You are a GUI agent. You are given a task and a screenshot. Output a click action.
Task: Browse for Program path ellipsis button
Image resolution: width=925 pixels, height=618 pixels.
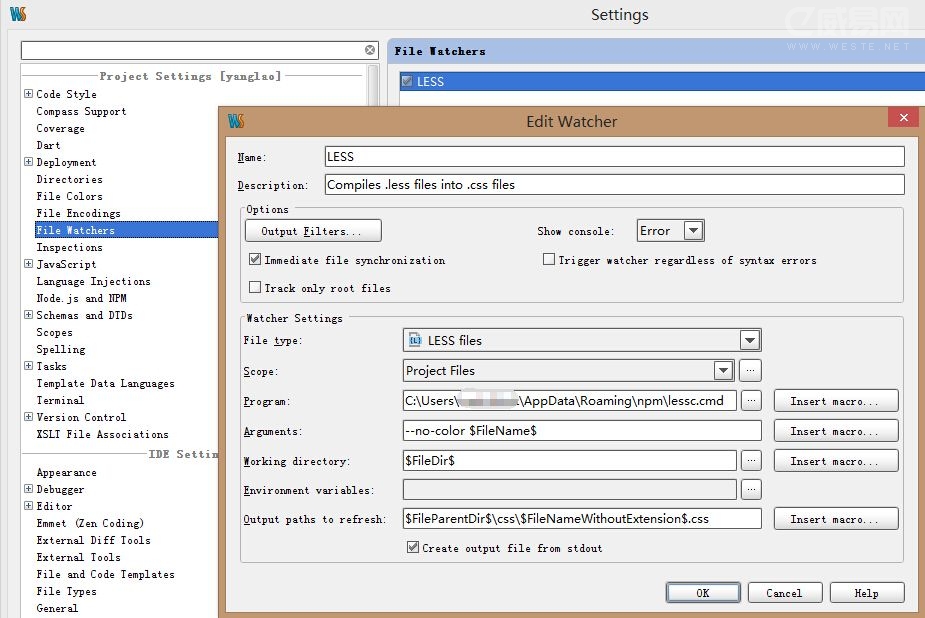[751, 400]
